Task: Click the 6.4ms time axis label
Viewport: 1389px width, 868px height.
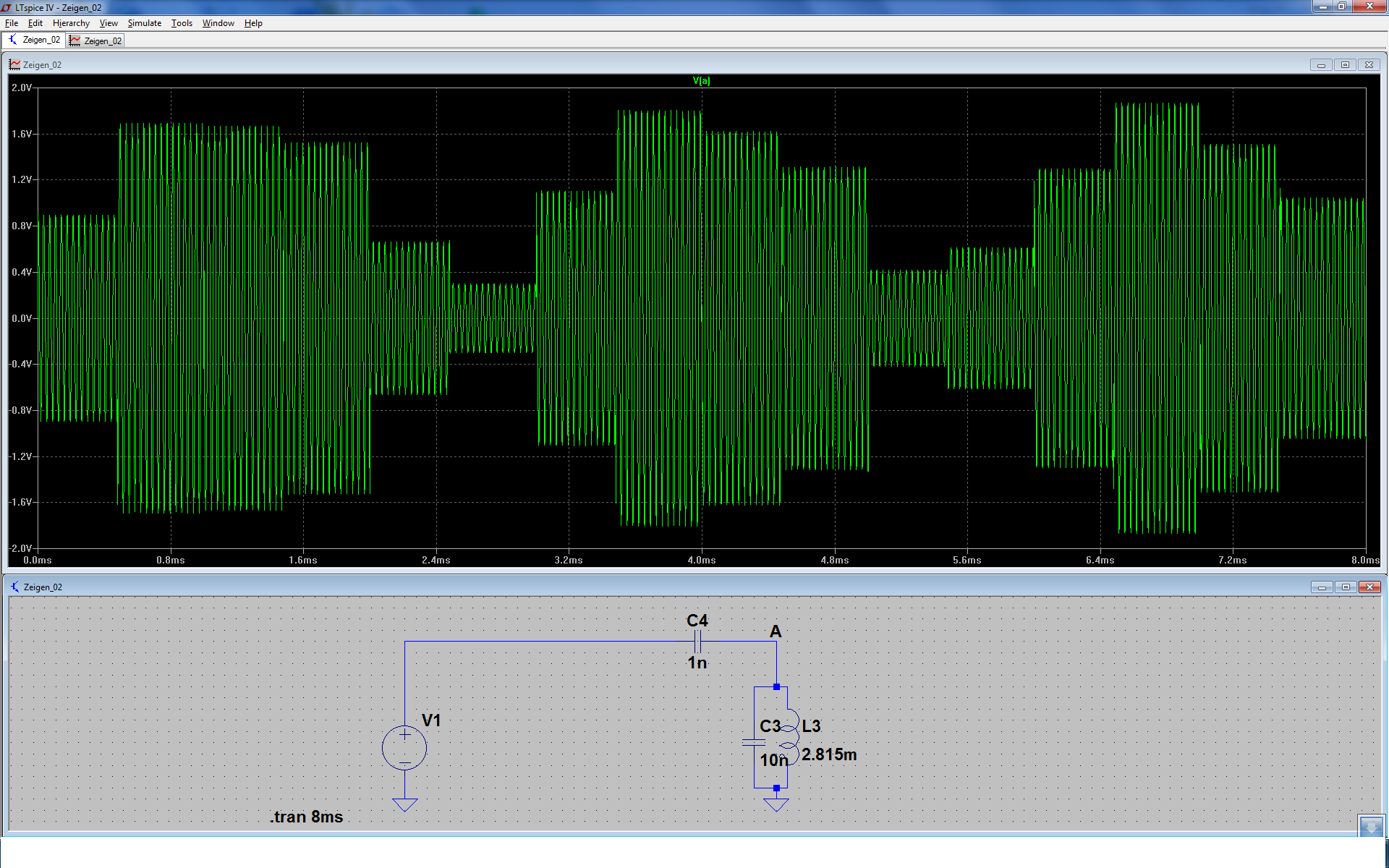Action: pos(1100,560)
